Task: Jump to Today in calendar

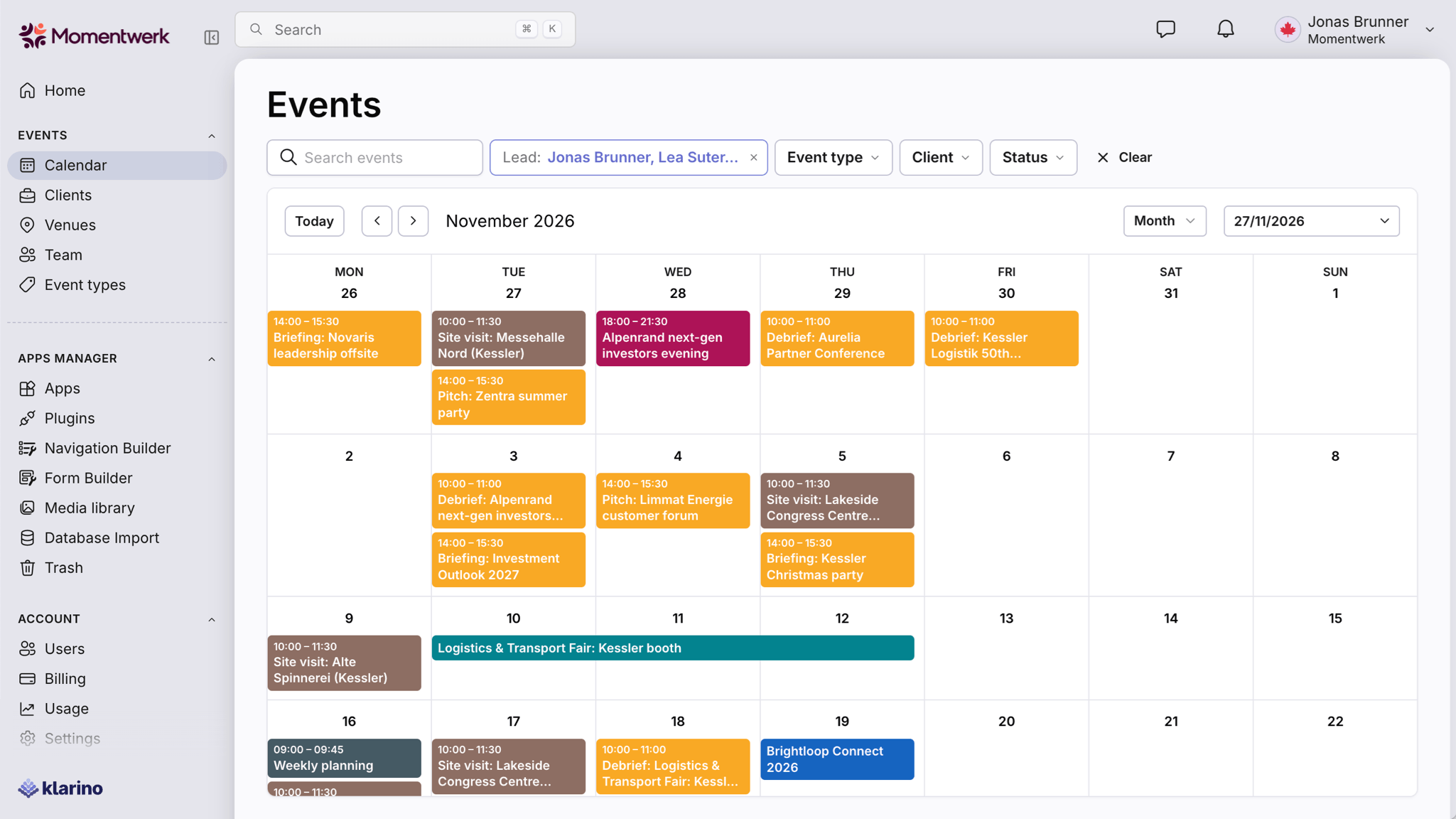Action: [314, 221]
